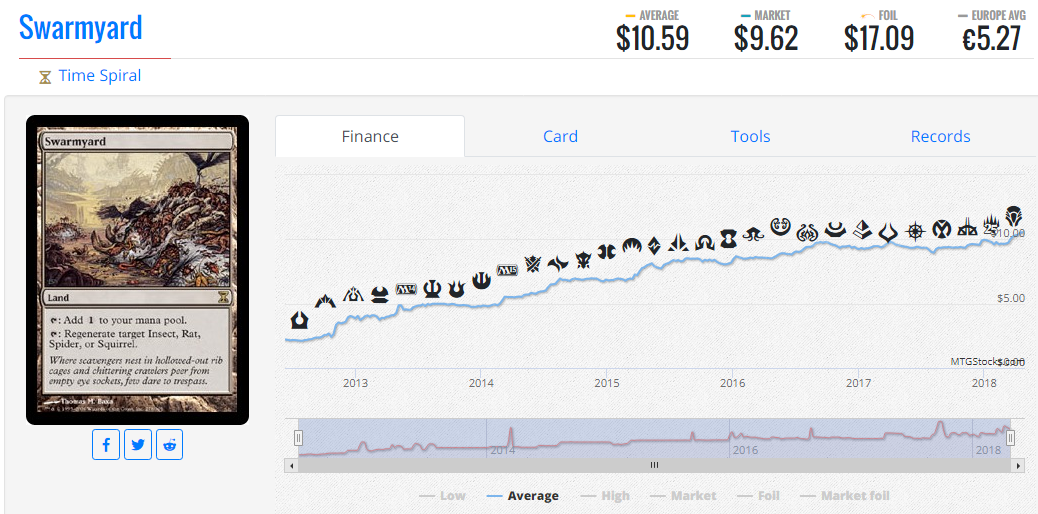Click the Dominaria set icon at chart end
This screenshot has width=1038, height=514.
coord(1013,216)
